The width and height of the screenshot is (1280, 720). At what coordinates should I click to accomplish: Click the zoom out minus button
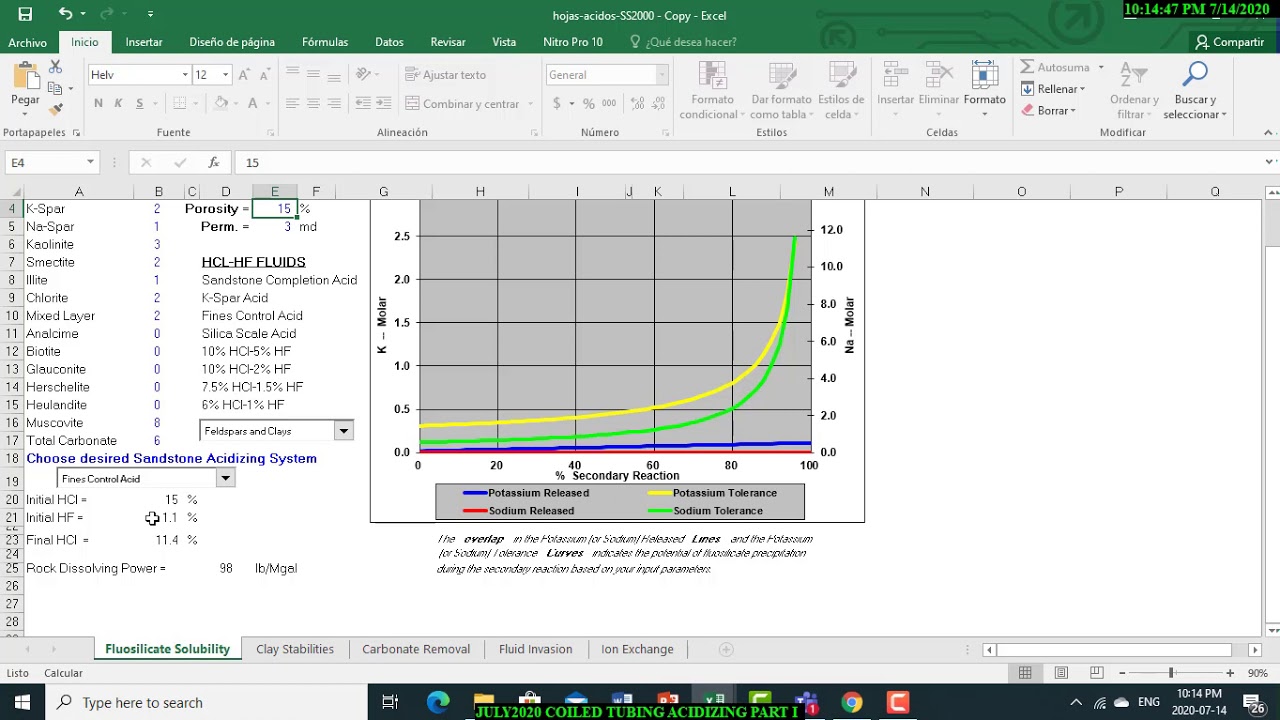(1122, 673)
